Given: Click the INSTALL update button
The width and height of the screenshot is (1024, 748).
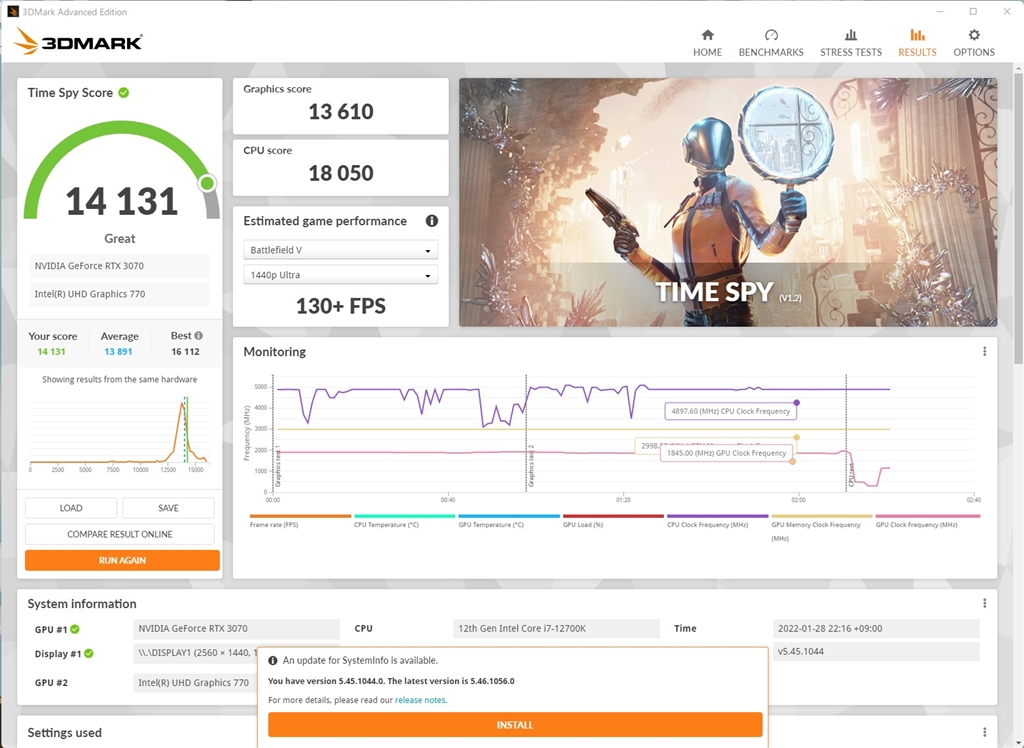Looking at the screenshot, I should [x=515, y=724].
